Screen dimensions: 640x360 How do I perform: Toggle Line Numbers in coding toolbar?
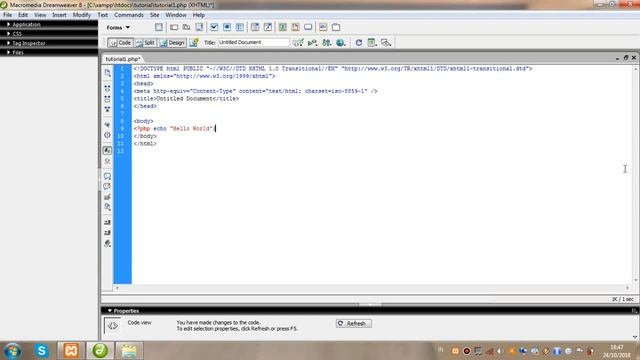pos(107,150)
